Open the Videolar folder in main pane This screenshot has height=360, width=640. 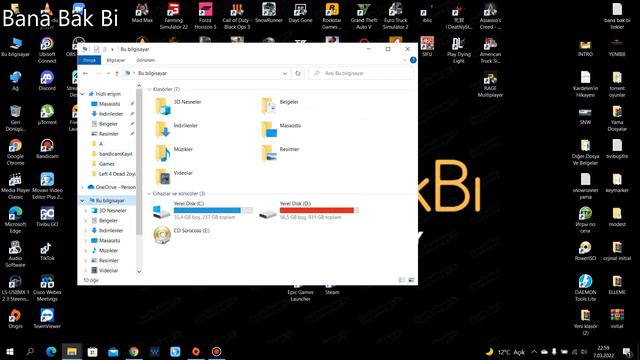(162, 177)
